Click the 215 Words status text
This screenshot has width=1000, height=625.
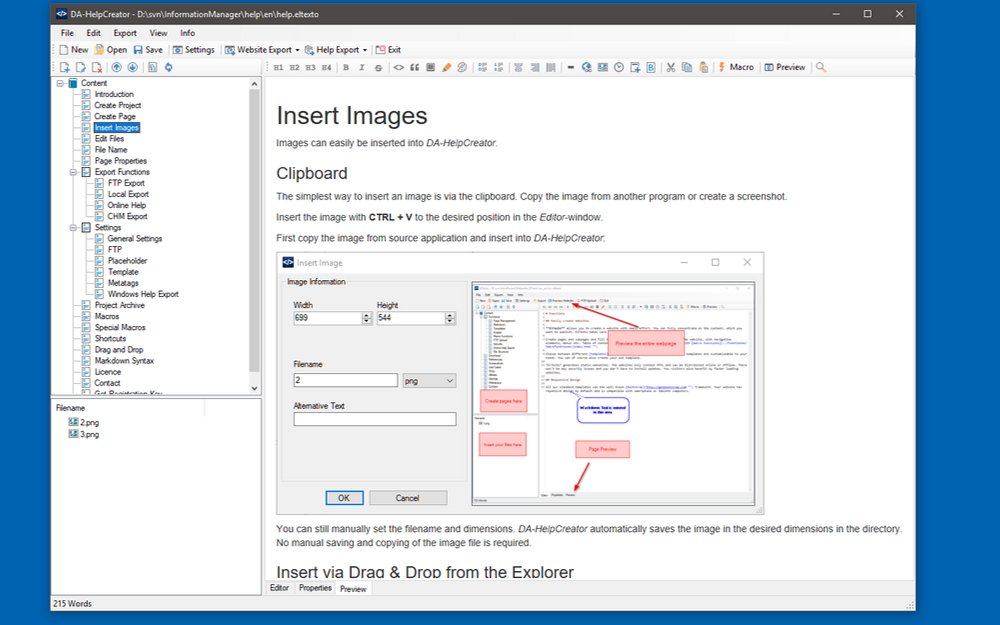coord(72,603)
